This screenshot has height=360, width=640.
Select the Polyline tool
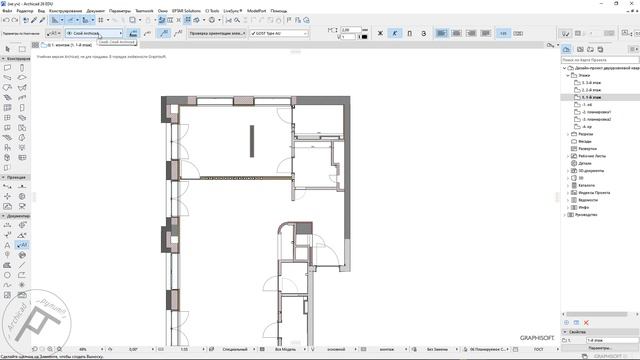pos(22,275)
